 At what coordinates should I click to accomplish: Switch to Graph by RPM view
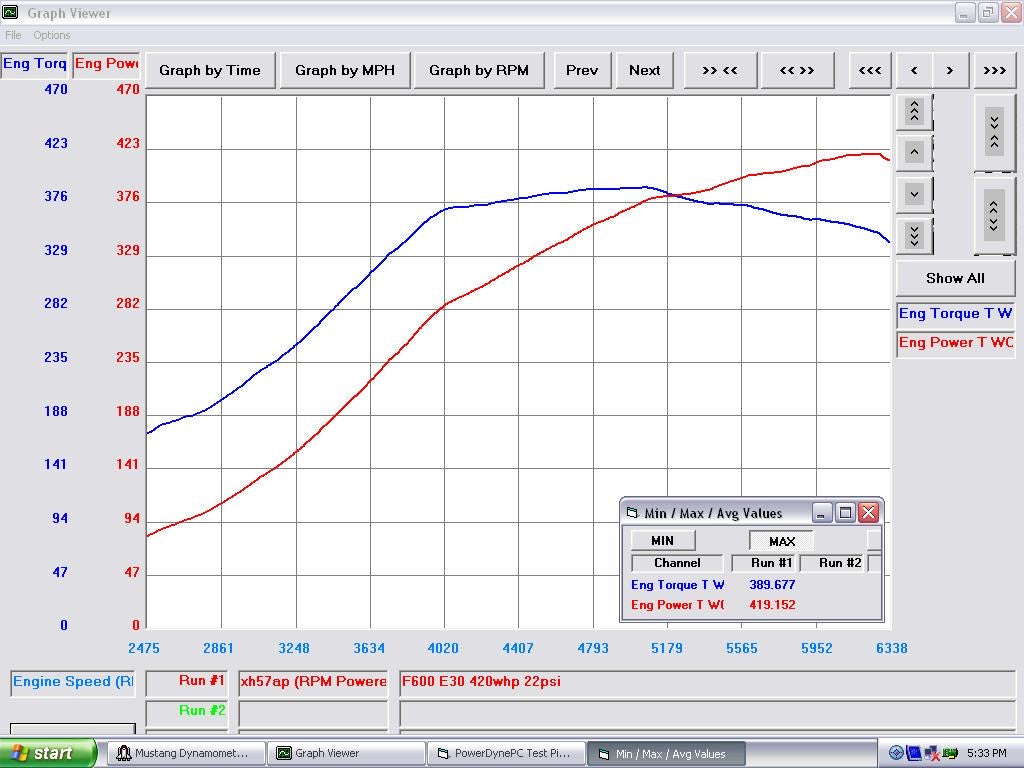[479, 70]
